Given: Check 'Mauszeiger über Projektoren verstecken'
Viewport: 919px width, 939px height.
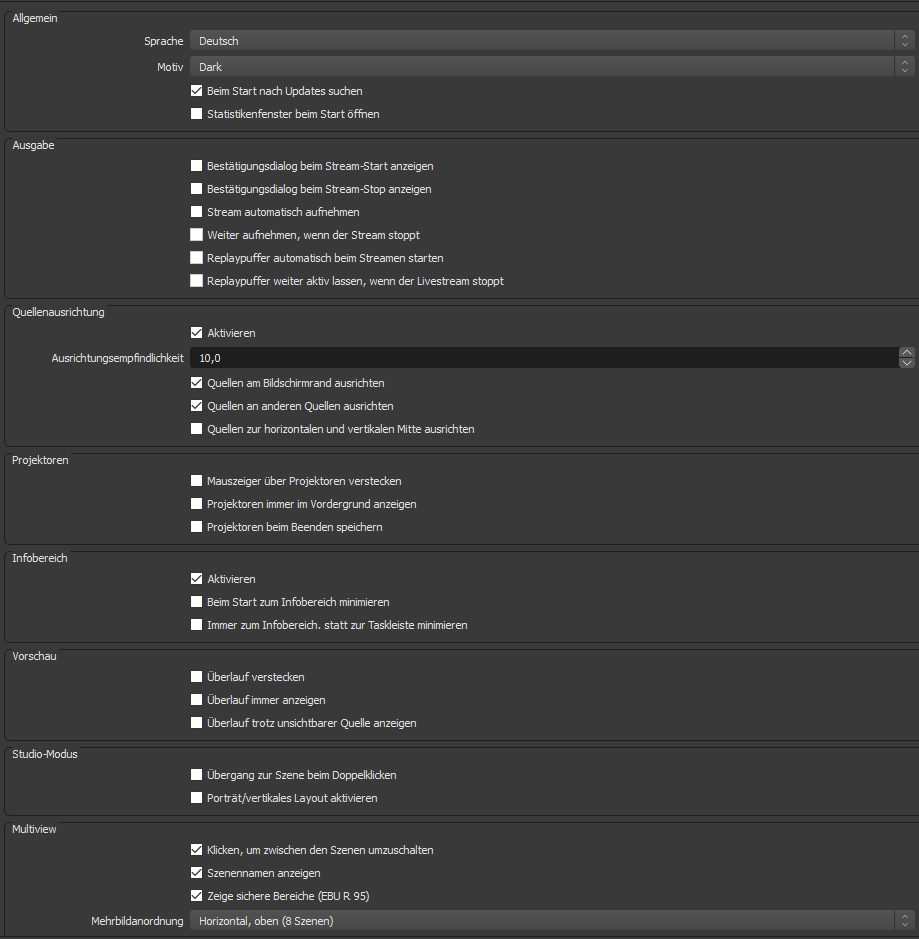Looking at the screenshot, I should pyautogui.click(x=197, y=481).
